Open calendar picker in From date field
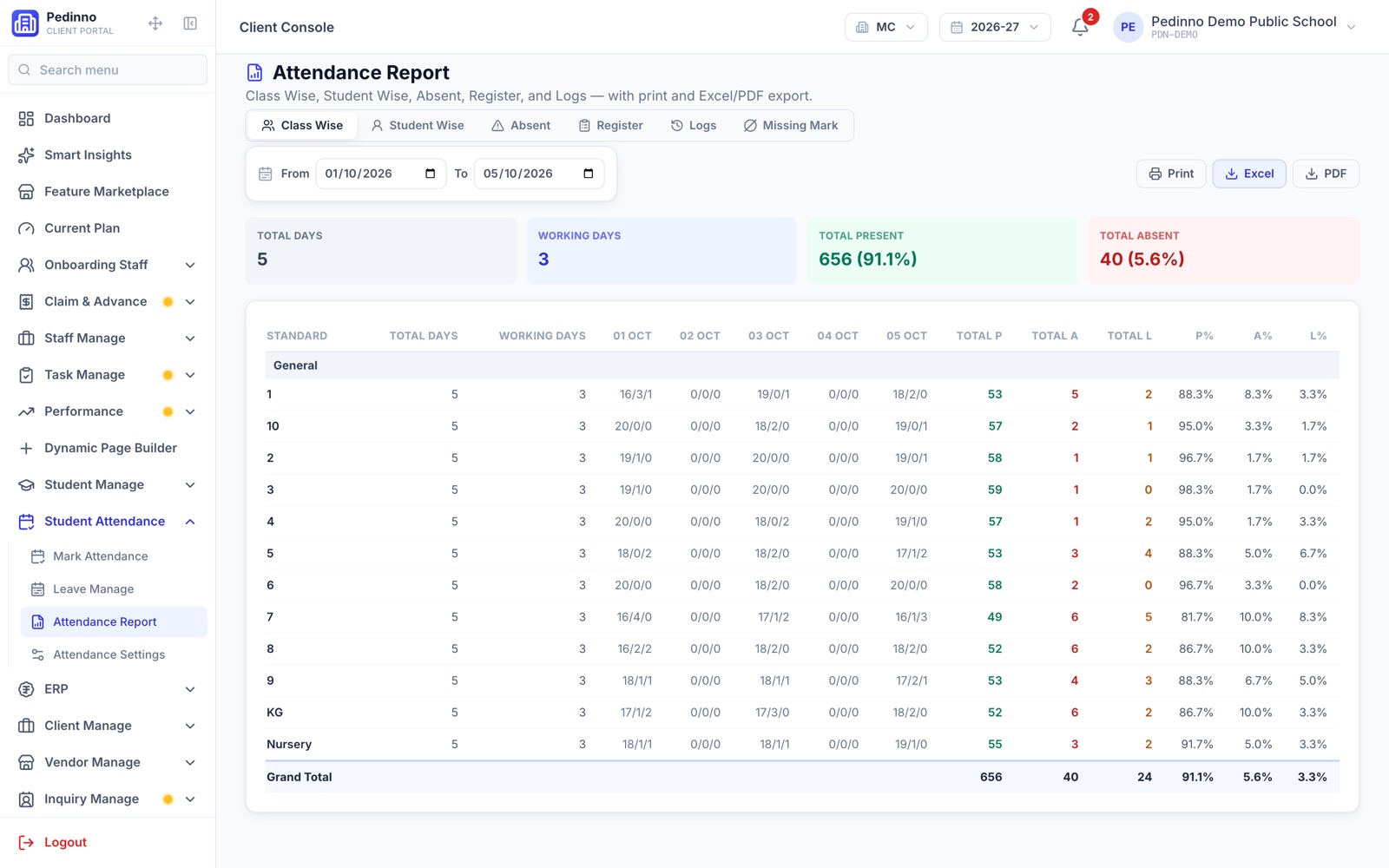The image size is (1389, 868). [x=430, y=174]
